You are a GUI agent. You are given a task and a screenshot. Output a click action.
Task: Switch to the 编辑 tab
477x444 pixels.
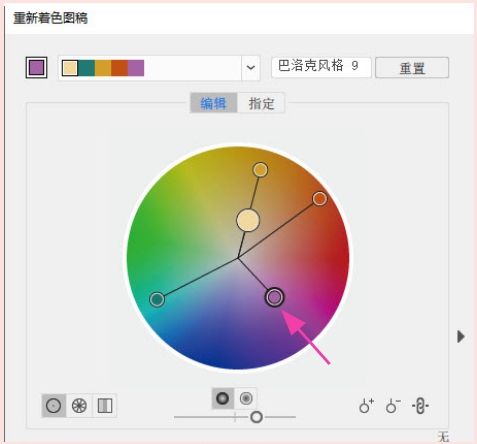pyautogui.click(x=213, y=103)
